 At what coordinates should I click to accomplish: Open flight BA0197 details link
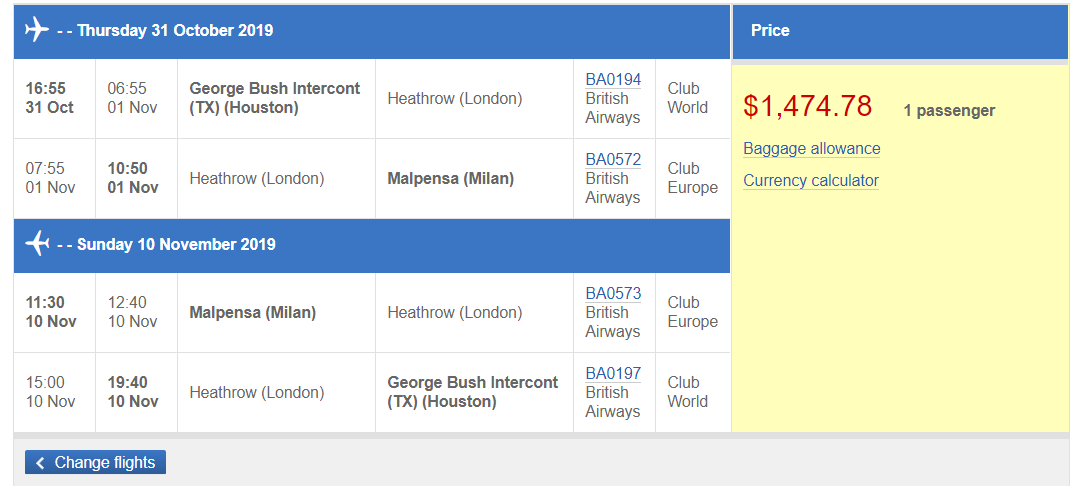tap(613, 374)
